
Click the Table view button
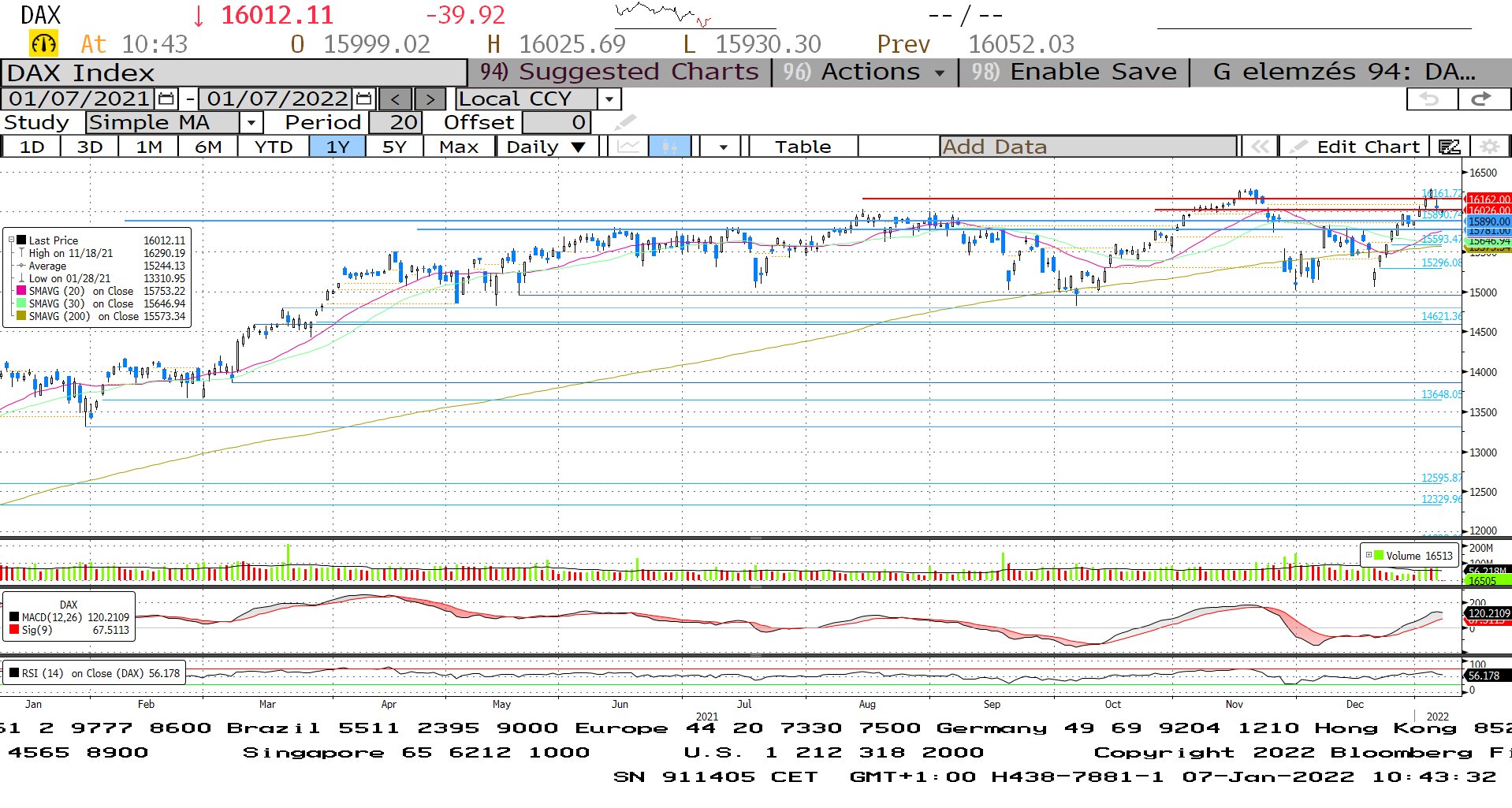click(x=803, y=147)
